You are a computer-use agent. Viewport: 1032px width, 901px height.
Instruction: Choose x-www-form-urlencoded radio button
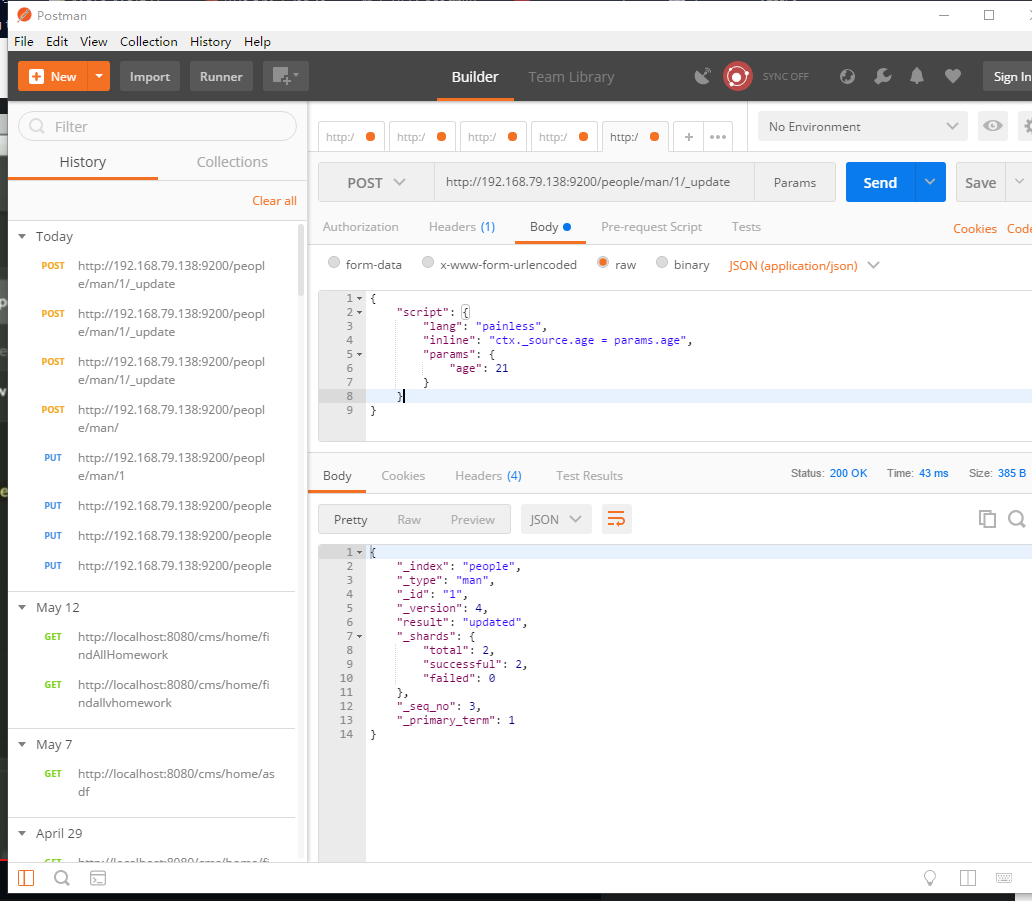pyautogui.click(x=428, y=264)
